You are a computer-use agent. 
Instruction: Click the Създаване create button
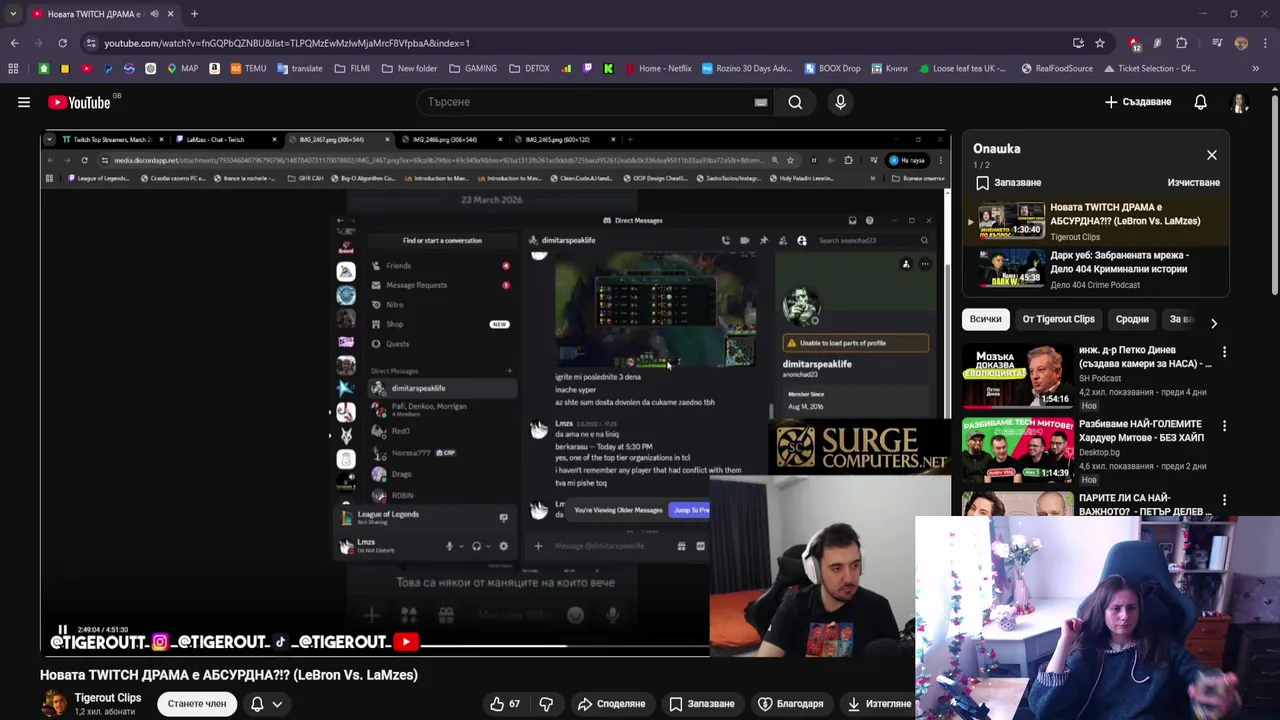click(x=1138, y=102)
